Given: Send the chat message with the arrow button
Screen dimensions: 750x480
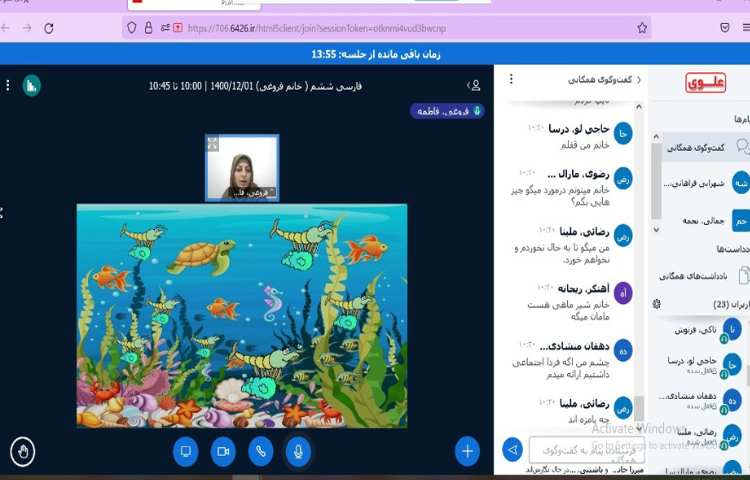Looking at the screenshot, I should (512, 450).
